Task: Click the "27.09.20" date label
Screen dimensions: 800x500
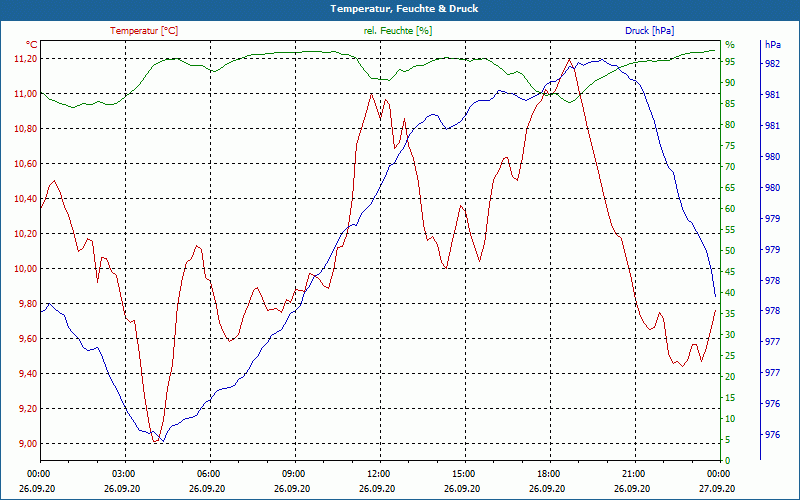Action: point(717,488)
